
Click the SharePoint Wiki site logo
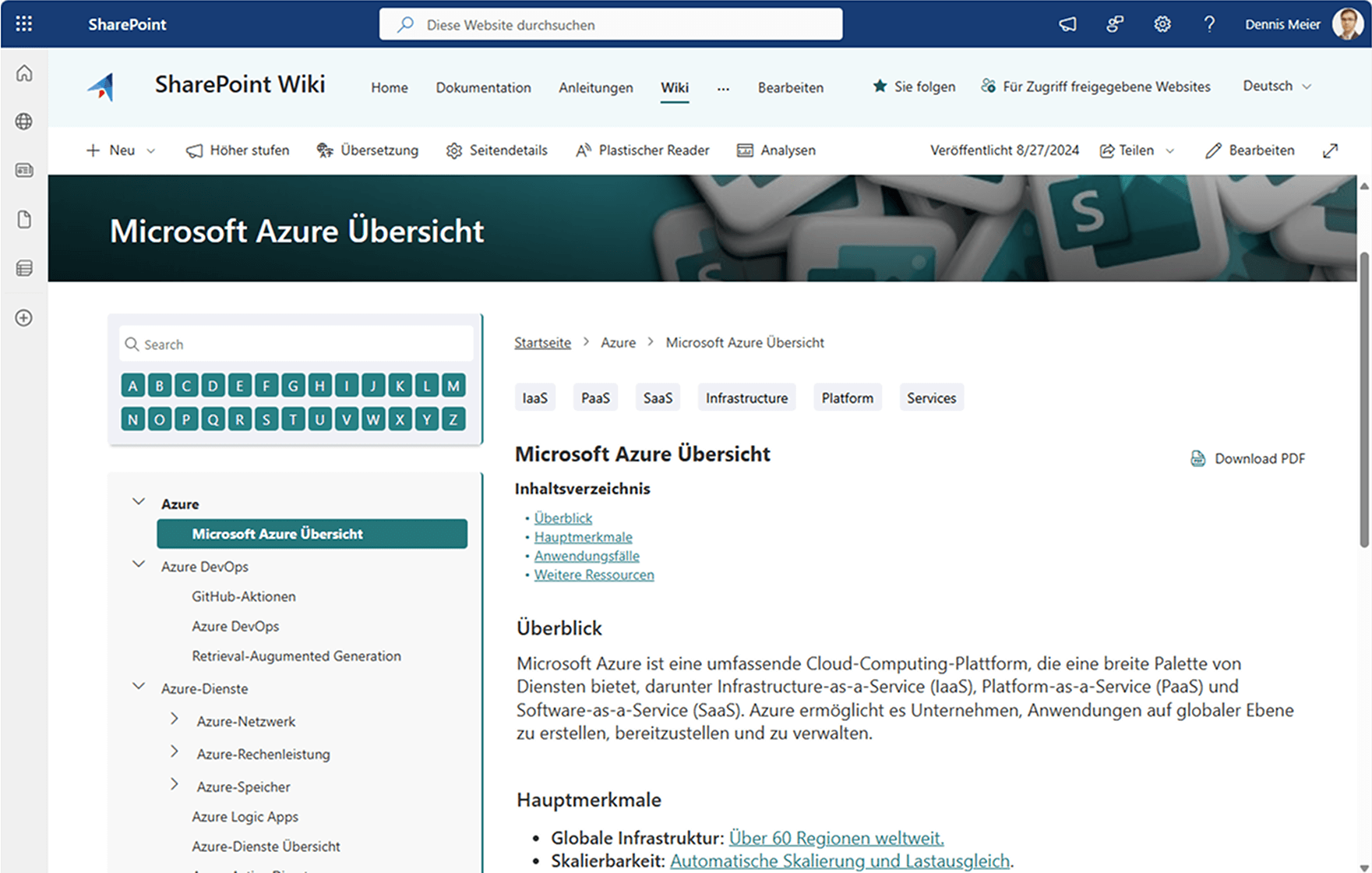[101, 87]
